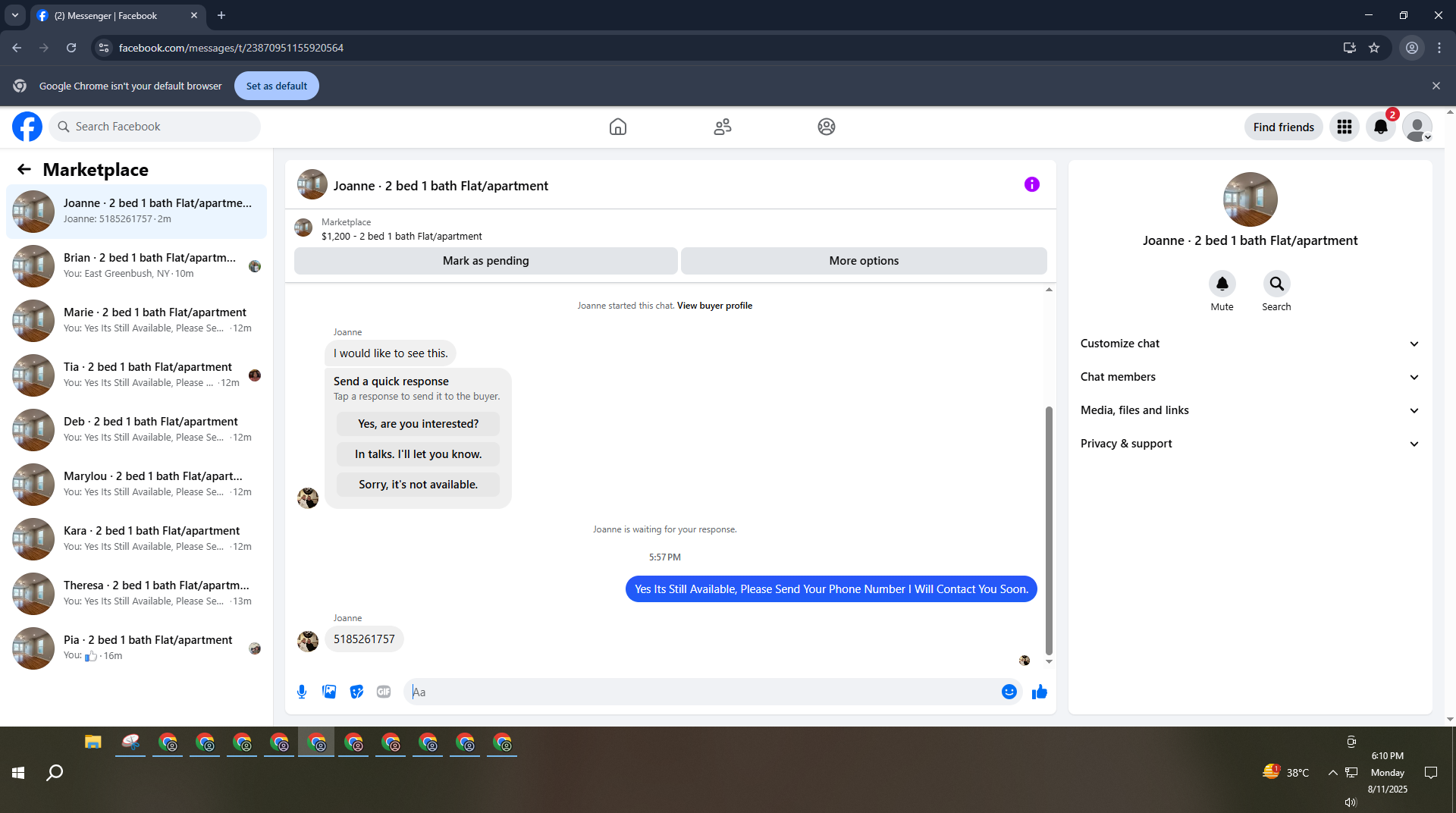Go back using the Marketplace arrow
1456x813 pixels.
[x=24, y=169]
